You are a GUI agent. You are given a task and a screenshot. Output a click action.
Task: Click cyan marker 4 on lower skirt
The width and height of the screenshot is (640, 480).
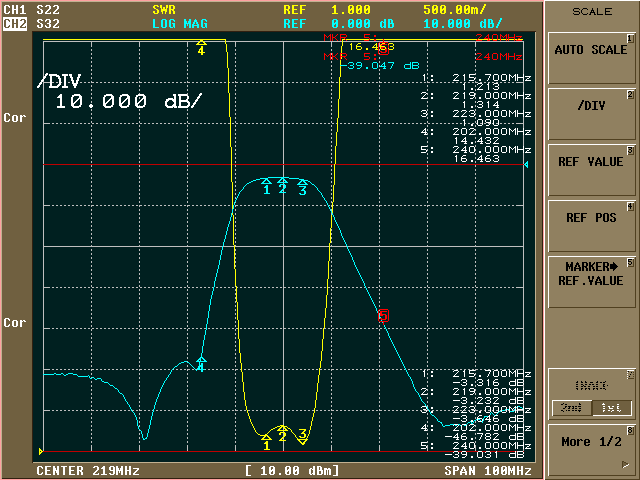(201, 365)
